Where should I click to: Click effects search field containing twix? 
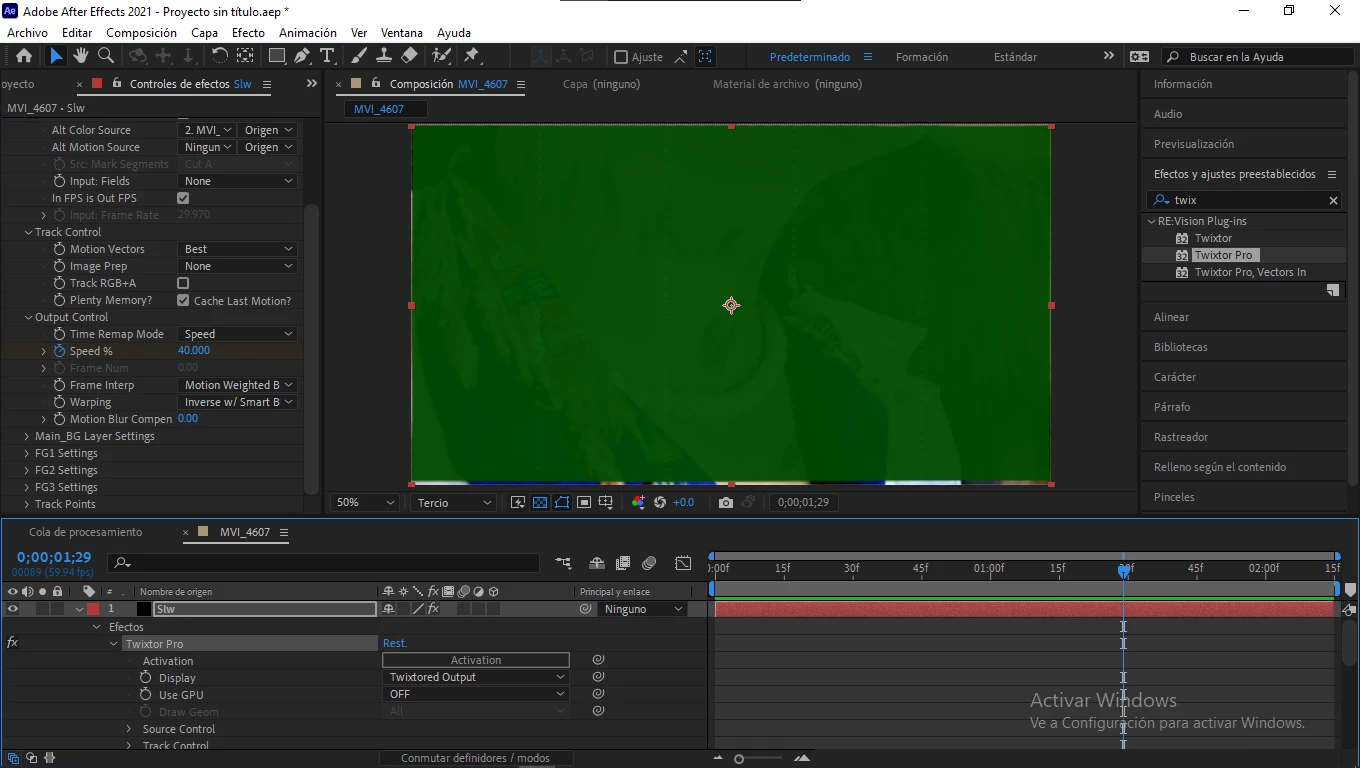click(x=1242, y=200)
